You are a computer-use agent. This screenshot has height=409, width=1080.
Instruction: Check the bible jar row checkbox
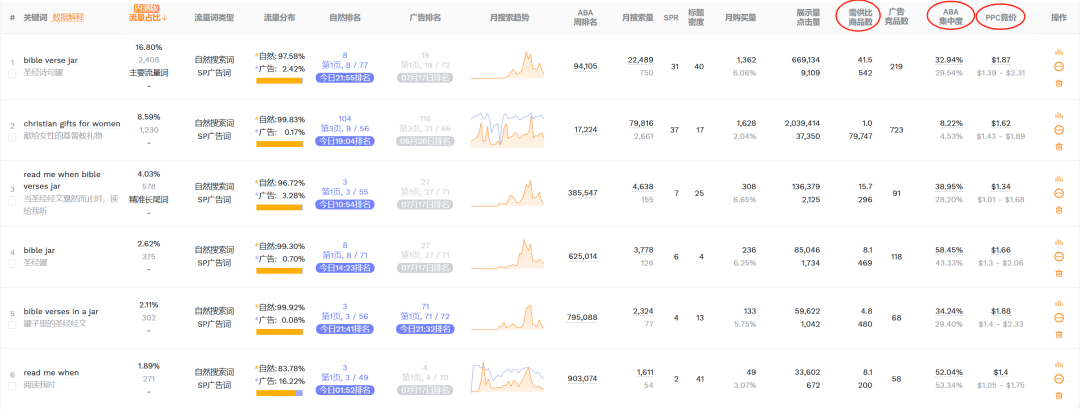click(x=12, y=263)
